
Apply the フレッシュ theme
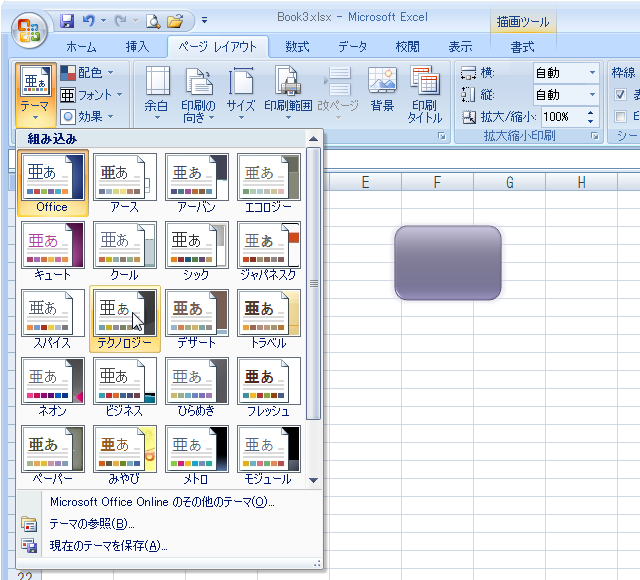[269, 387]
